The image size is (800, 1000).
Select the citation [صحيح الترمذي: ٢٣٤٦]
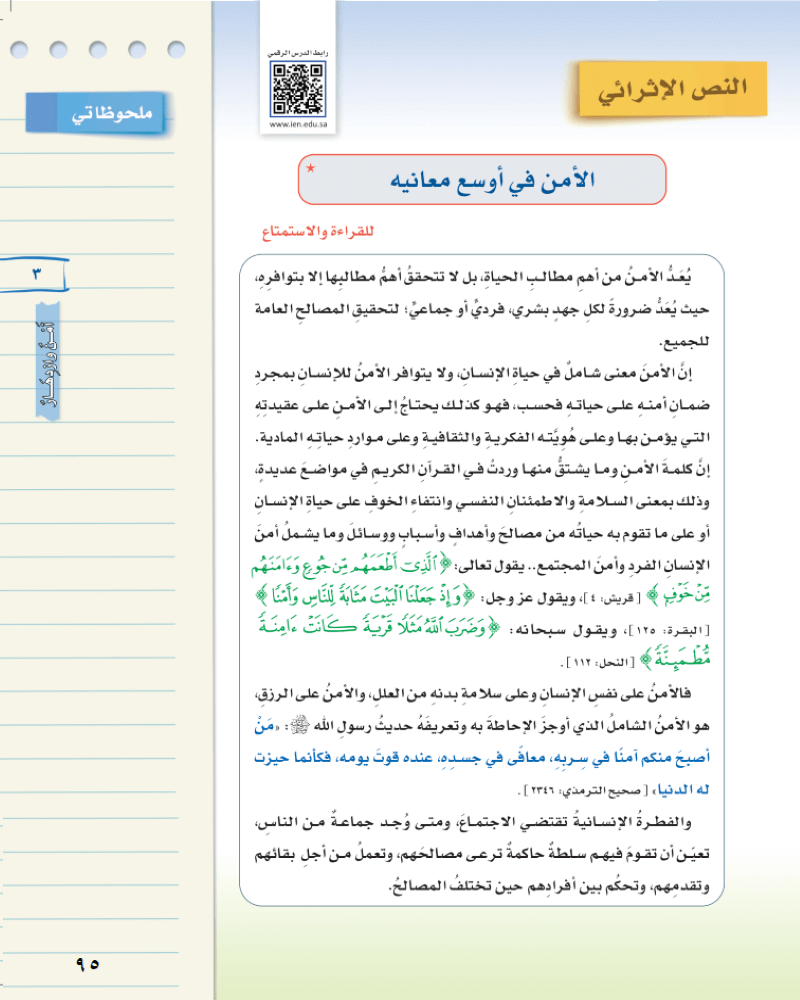coord(584,791)
